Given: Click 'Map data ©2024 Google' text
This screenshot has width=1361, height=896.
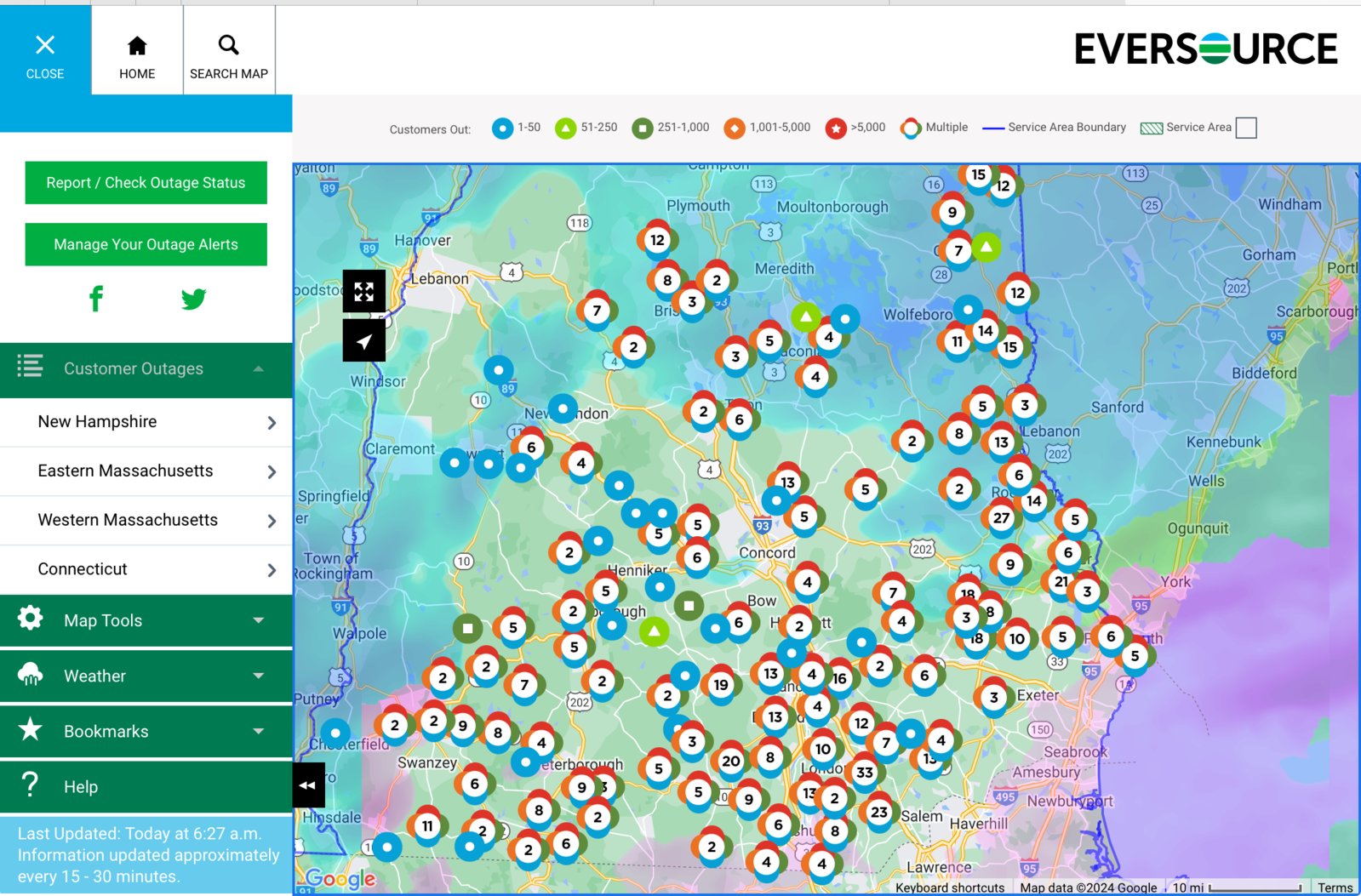Looking at the screenshot, I should (1089, 887).
